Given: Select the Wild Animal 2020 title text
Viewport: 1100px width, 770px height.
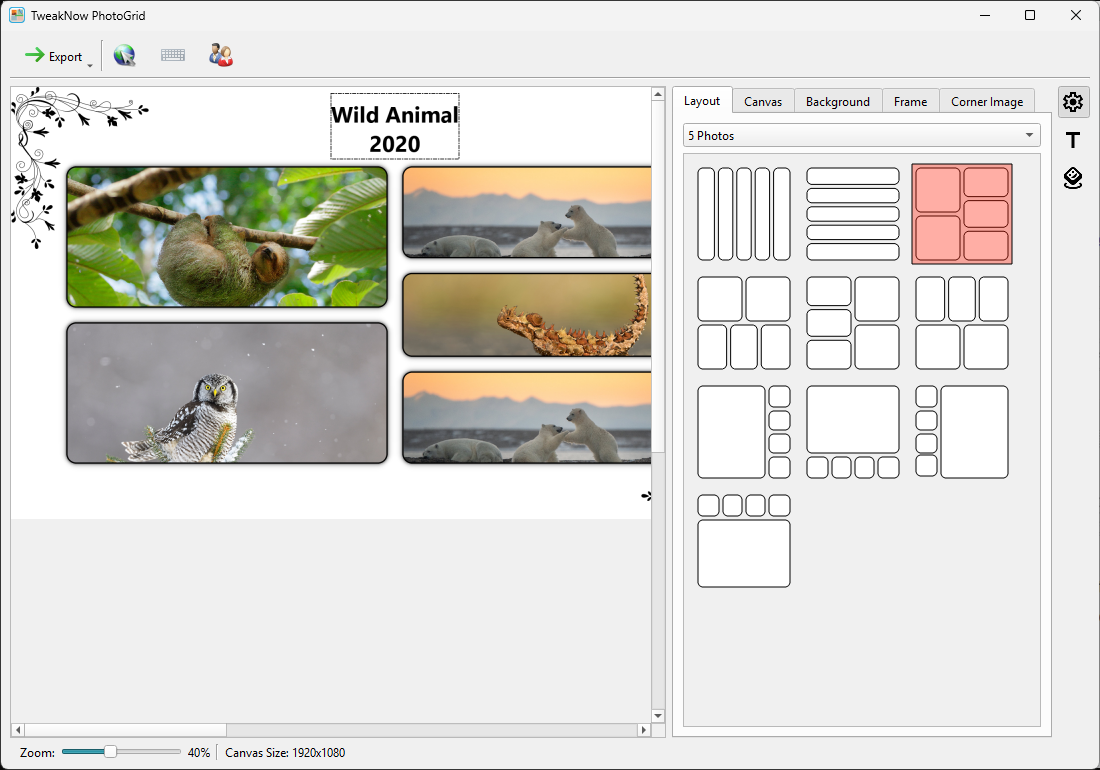Looking at the screenshot, I should pos(395,128).
